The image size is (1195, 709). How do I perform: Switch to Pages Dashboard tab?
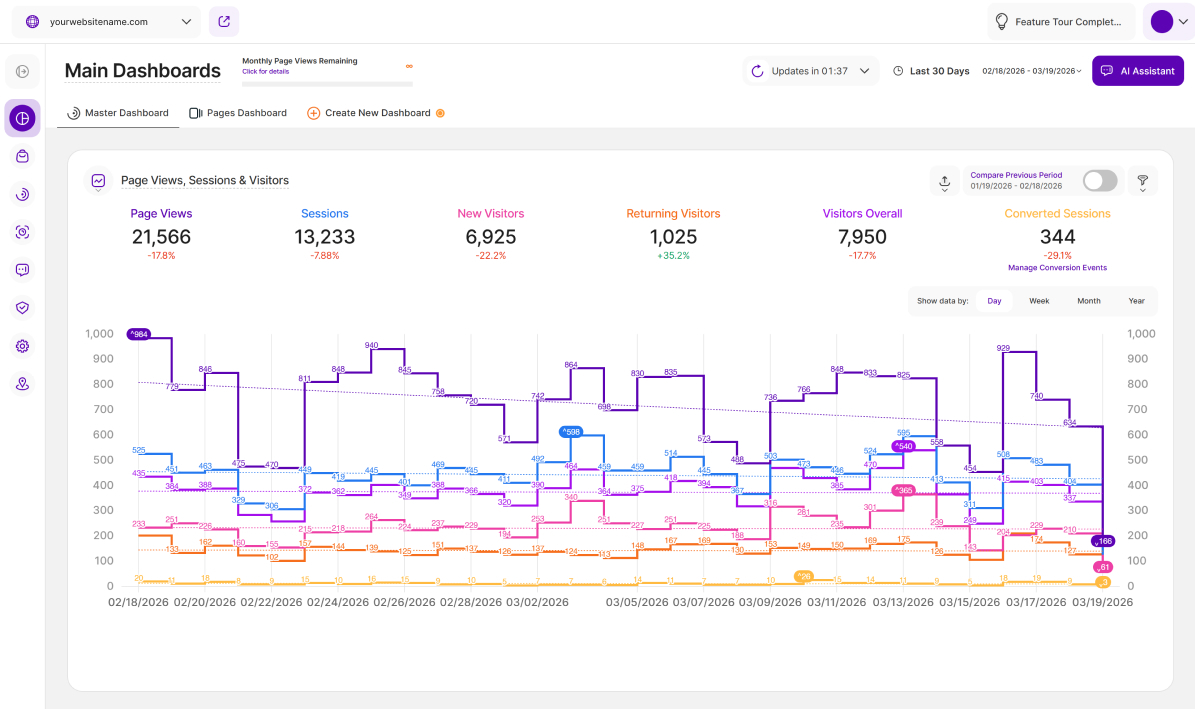pyautogui.click(x=238, y=113)
